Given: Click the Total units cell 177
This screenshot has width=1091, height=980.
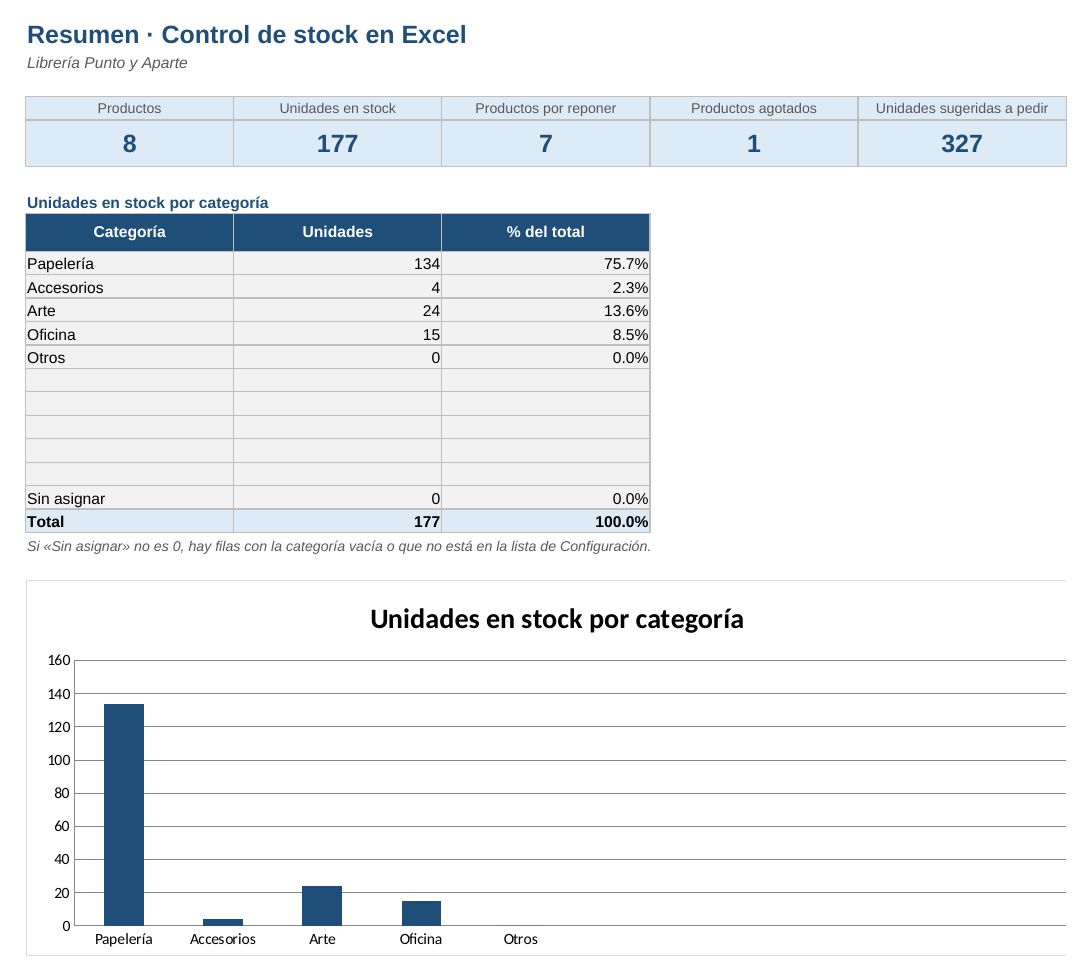Looking at the screenshot, I should coord(337,521).
